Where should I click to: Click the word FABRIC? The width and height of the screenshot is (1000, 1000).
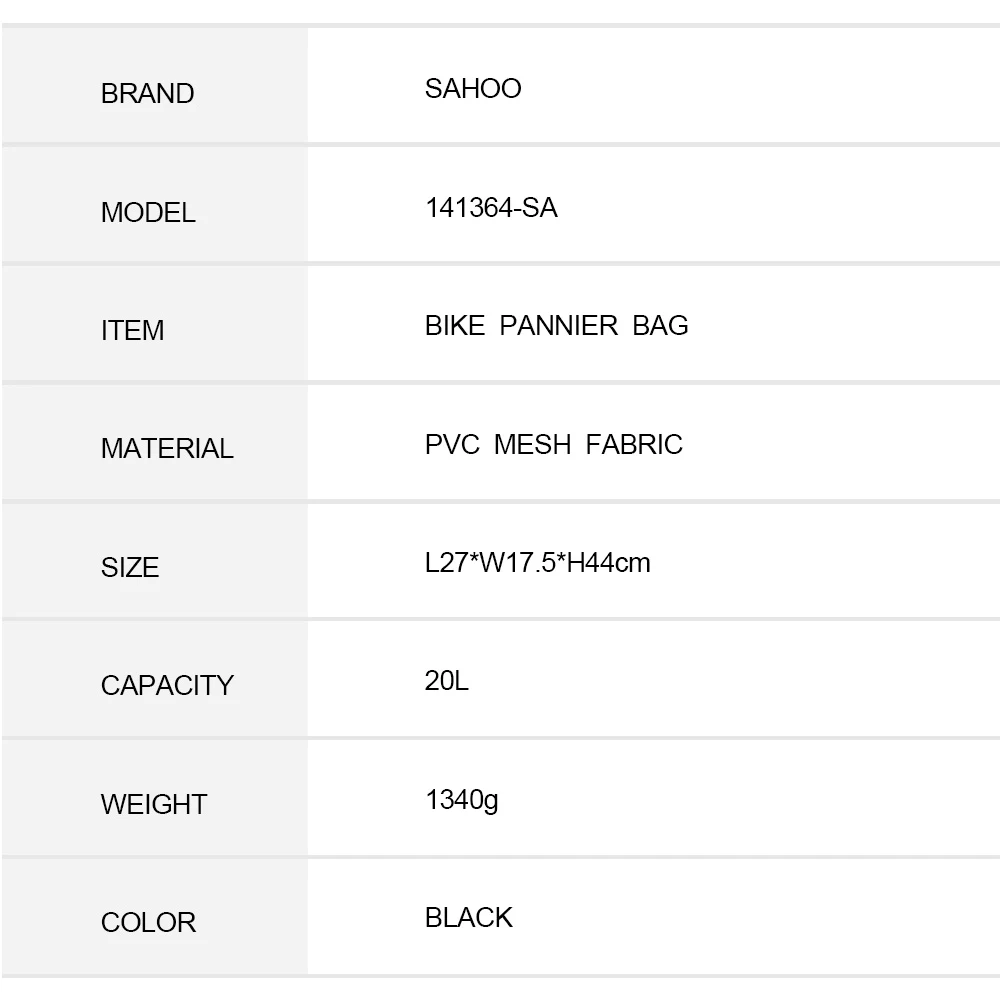coord(634,444)
